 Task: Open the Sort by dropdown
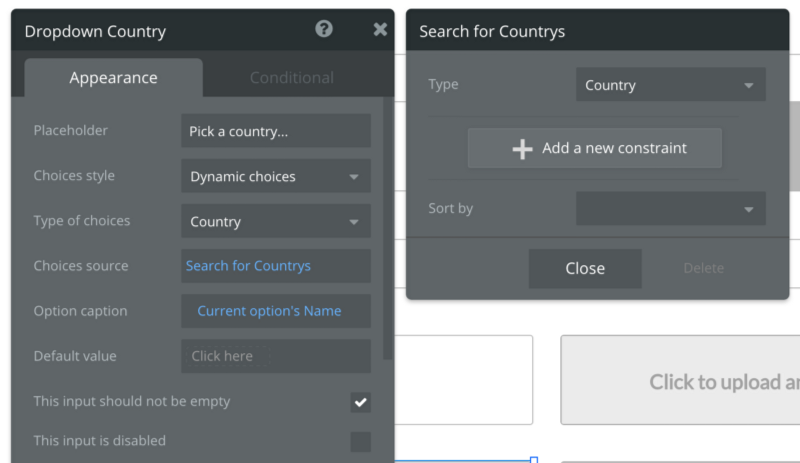(x=670, y=209)
